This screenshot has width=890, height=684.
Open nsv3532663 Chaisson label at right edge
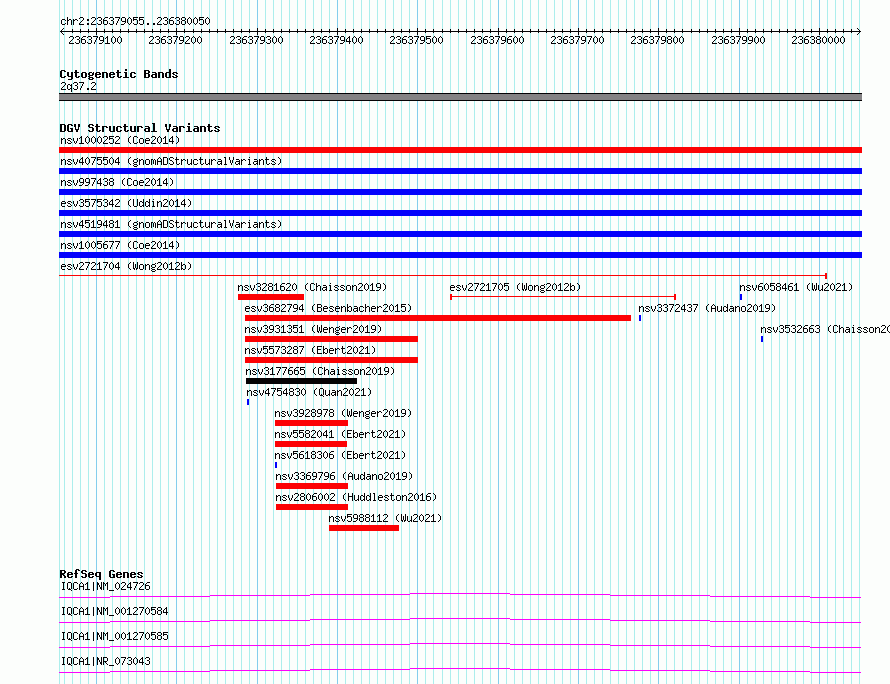pyautogui.click(x=825, y=329)
